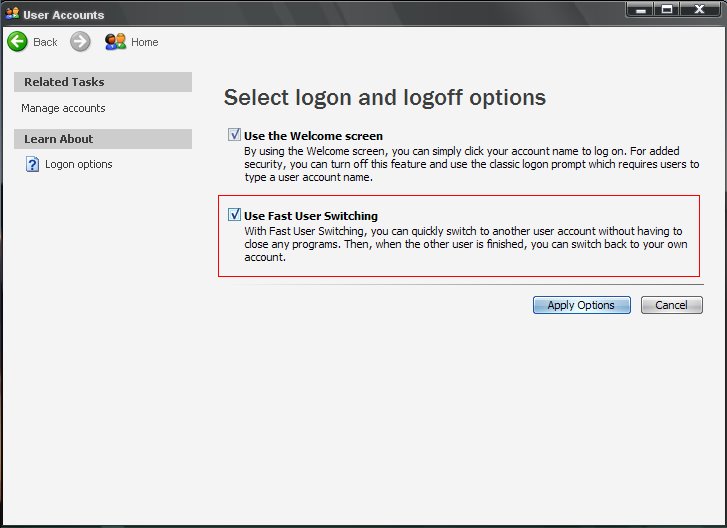Maximize the User Accounts window
Viewport: 727px width, 528px height.
(x=667, y=10)
